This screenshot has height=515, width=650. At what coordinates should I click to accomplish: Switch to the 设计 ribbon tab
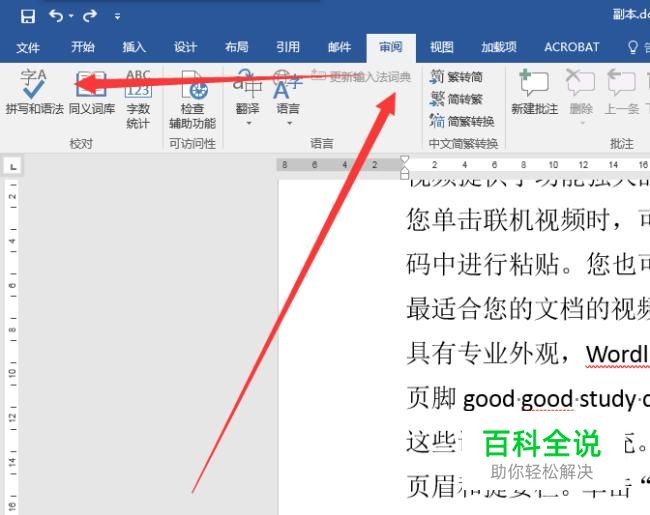(185, 47)
